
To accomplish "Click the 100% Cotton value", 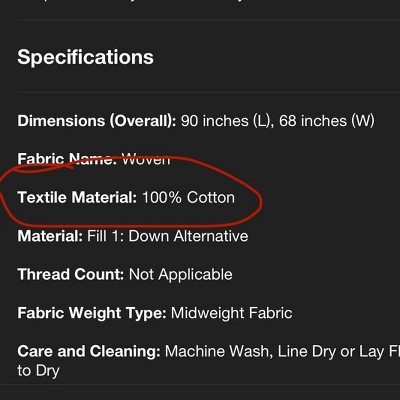I will 189,197.
